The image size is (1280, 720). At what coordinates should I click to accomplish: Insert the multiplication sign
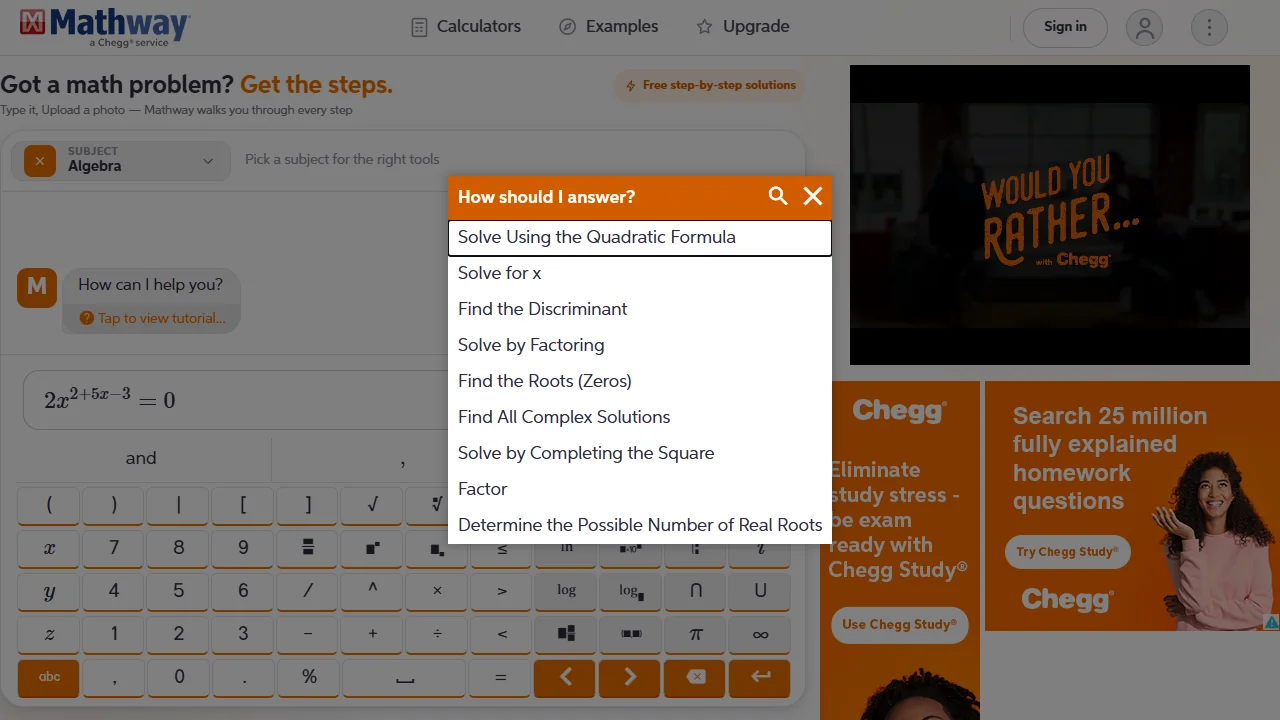coord(437,591)
